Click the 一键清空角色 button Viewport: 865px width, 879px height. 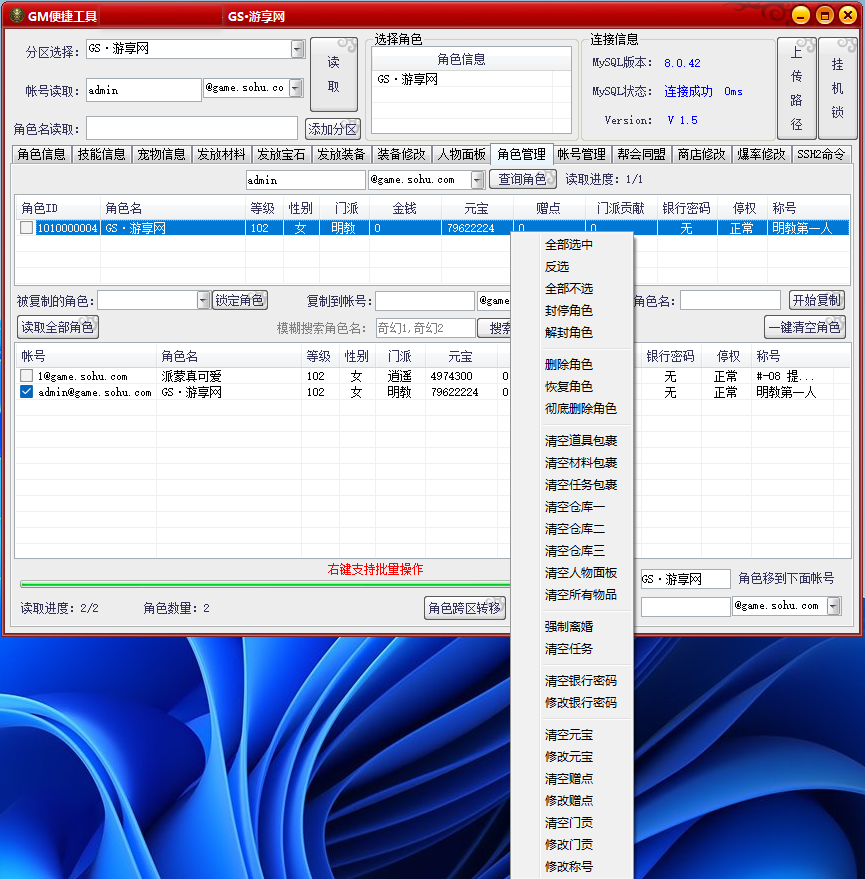click(x=805, y=327)
